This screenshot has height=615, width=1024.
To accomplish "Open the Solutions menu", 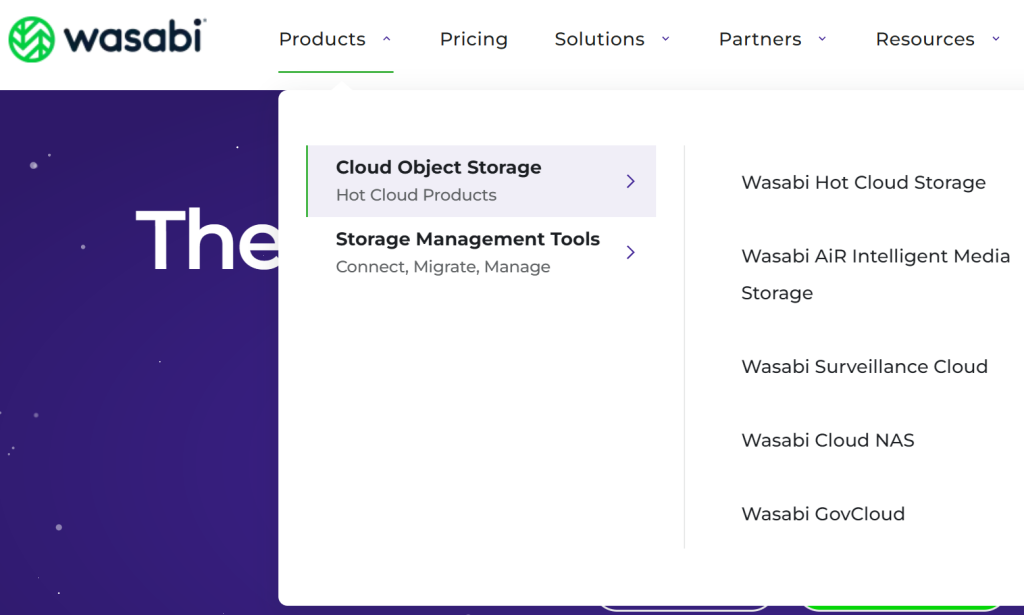I will [600, 39].
